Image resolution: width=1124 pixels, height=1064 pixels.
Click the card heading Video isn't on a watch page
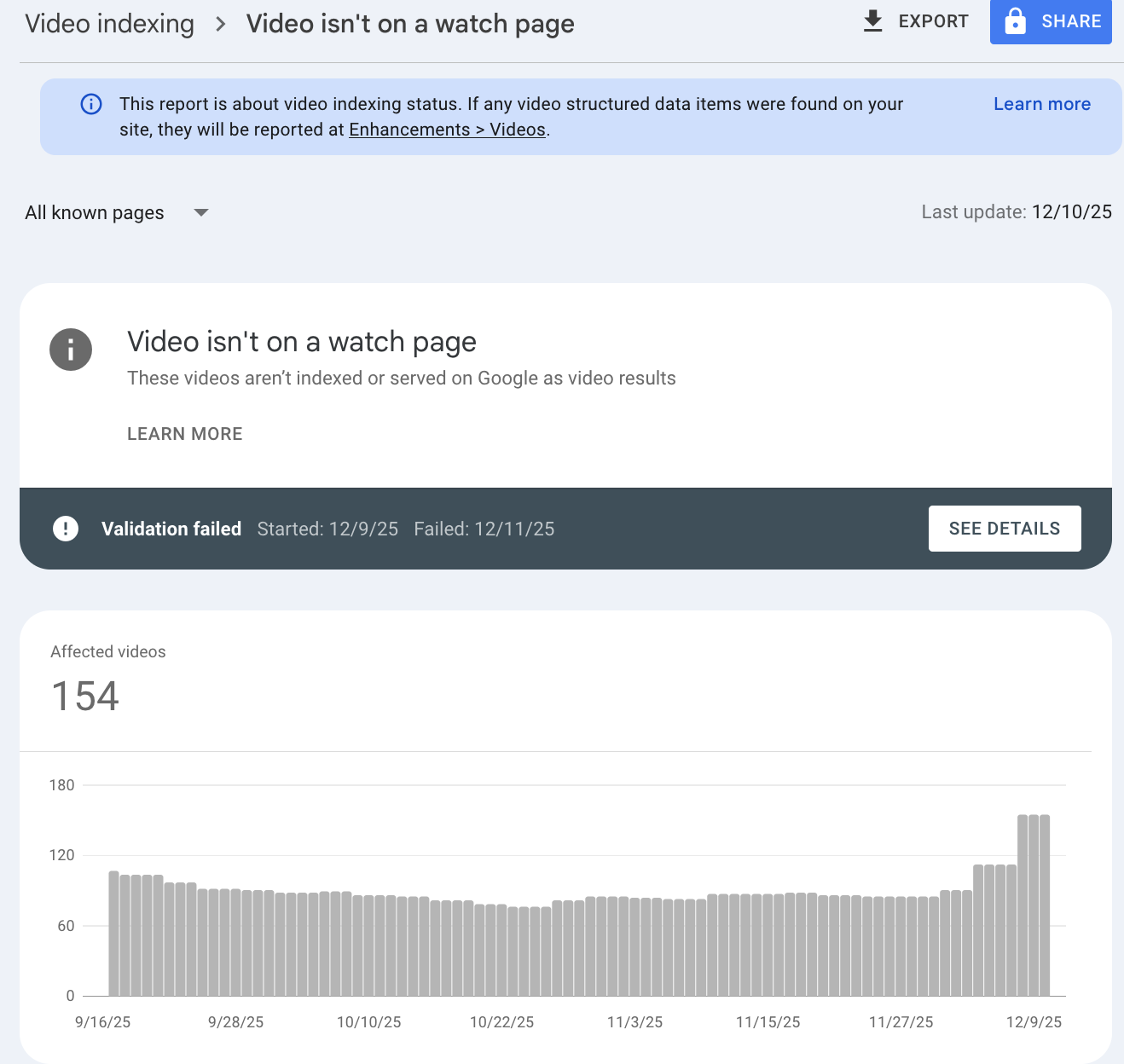pyautogui.click(x=302, y=342)
